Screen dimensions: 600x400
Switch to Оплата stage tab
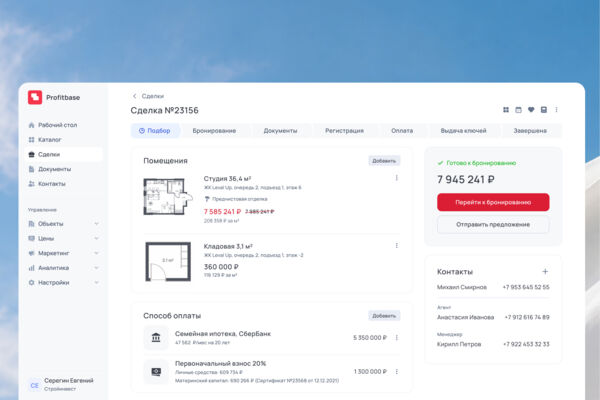pos(402,131)
